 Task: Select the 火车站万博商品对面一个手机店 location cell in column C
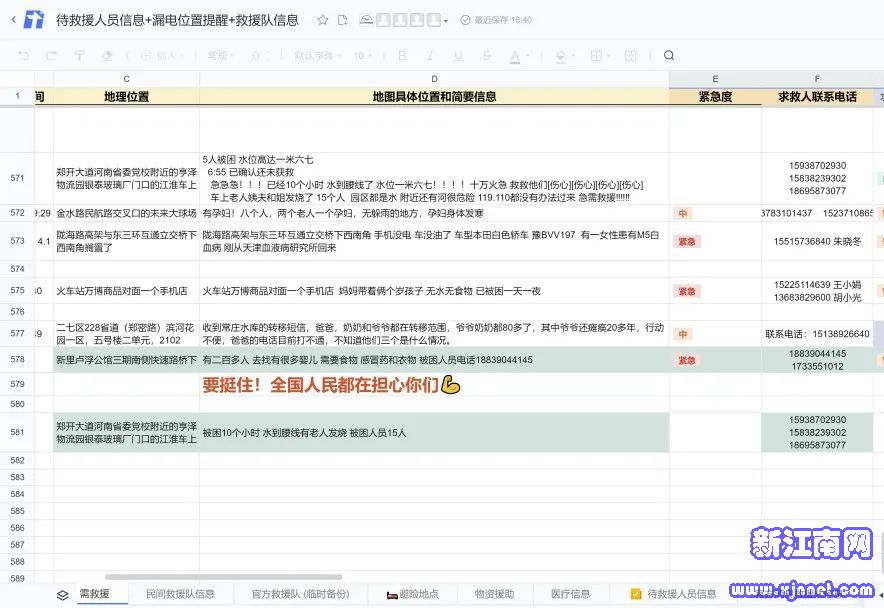click(126, 291)
